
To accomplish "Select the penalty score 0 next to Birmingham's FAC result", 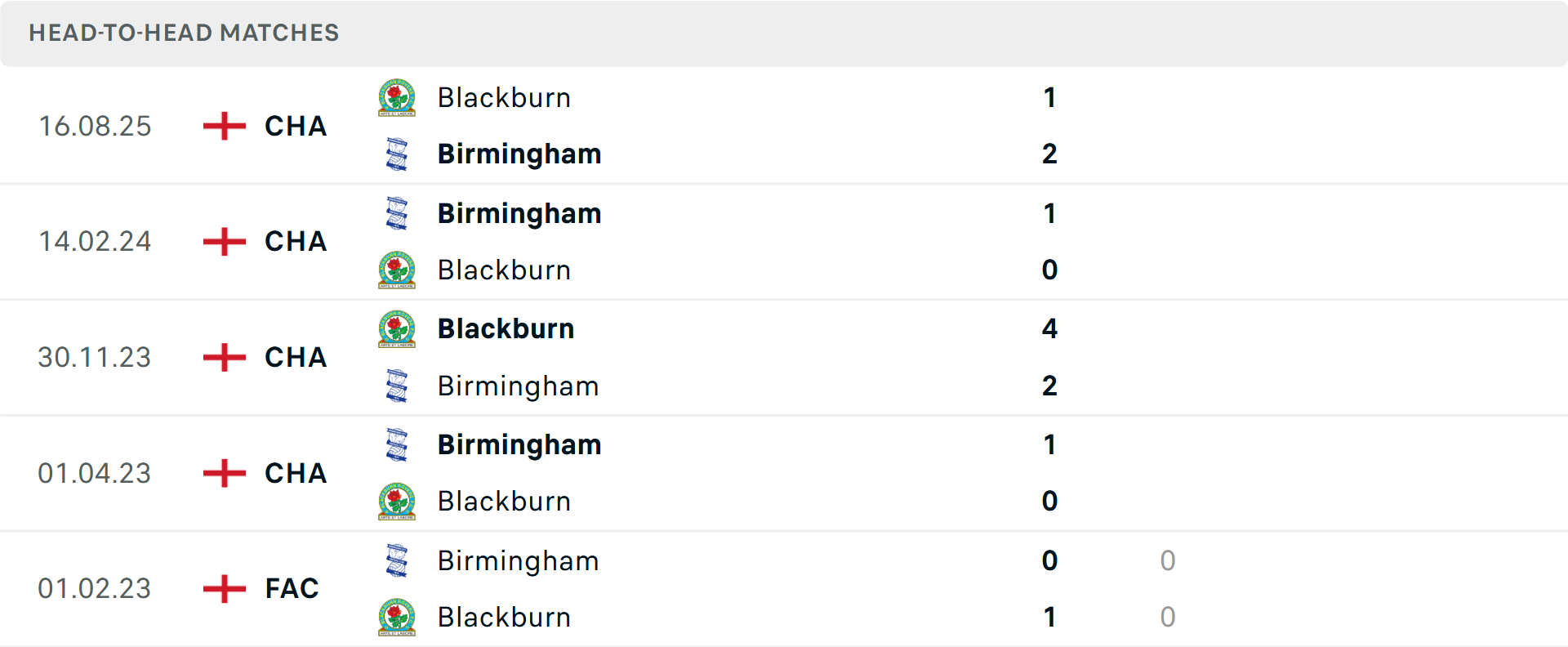I will [1168, 561].
